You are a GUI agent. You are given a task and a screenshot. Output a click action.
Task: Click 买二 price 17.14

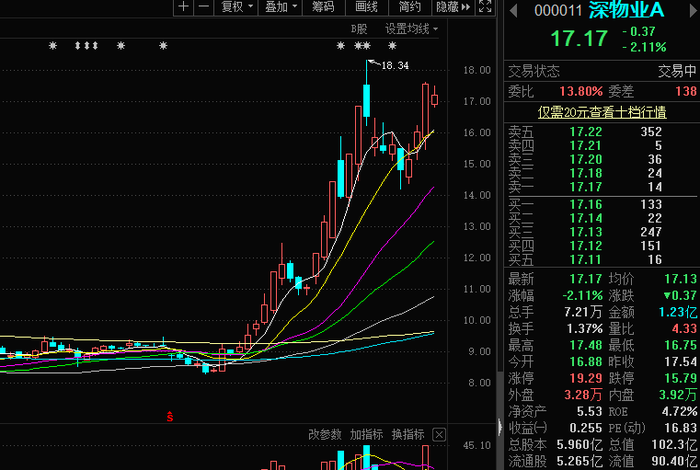pos(586,218)
